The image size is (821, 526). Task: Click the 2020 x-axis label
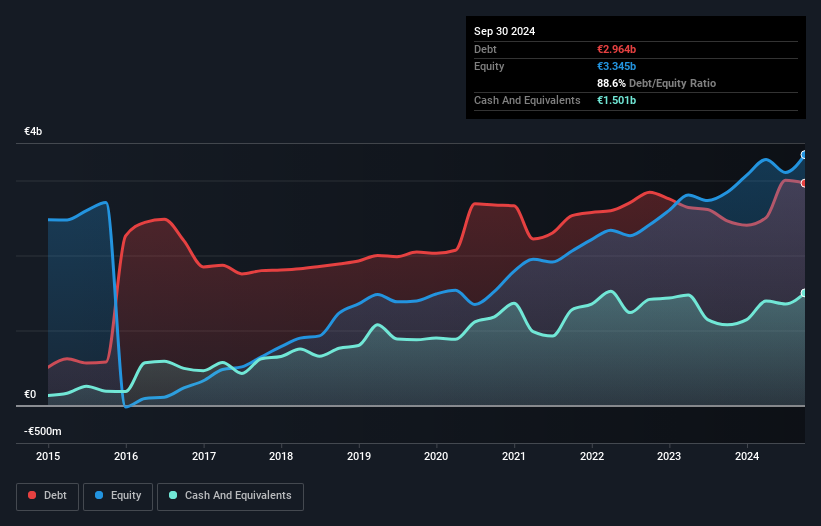click(x=436, y=456)
